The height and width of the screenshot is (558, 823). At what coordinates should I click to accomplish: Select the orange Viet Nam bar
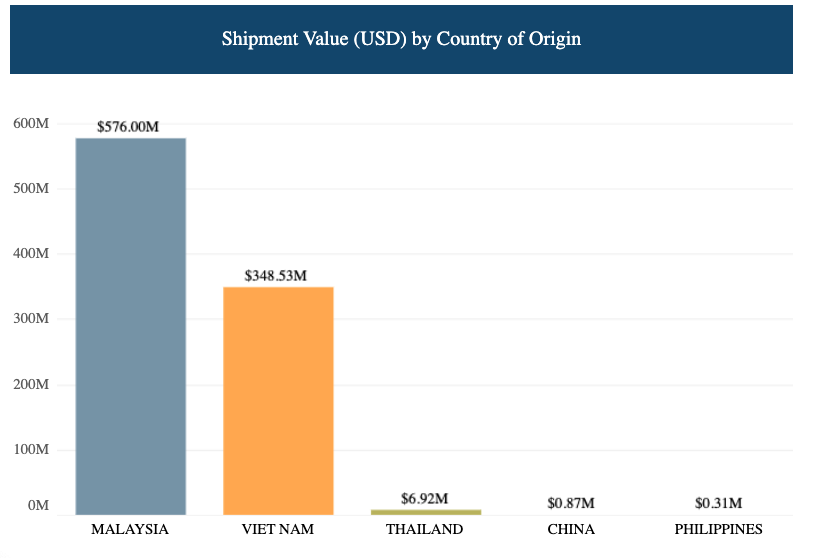click(278, 400)
